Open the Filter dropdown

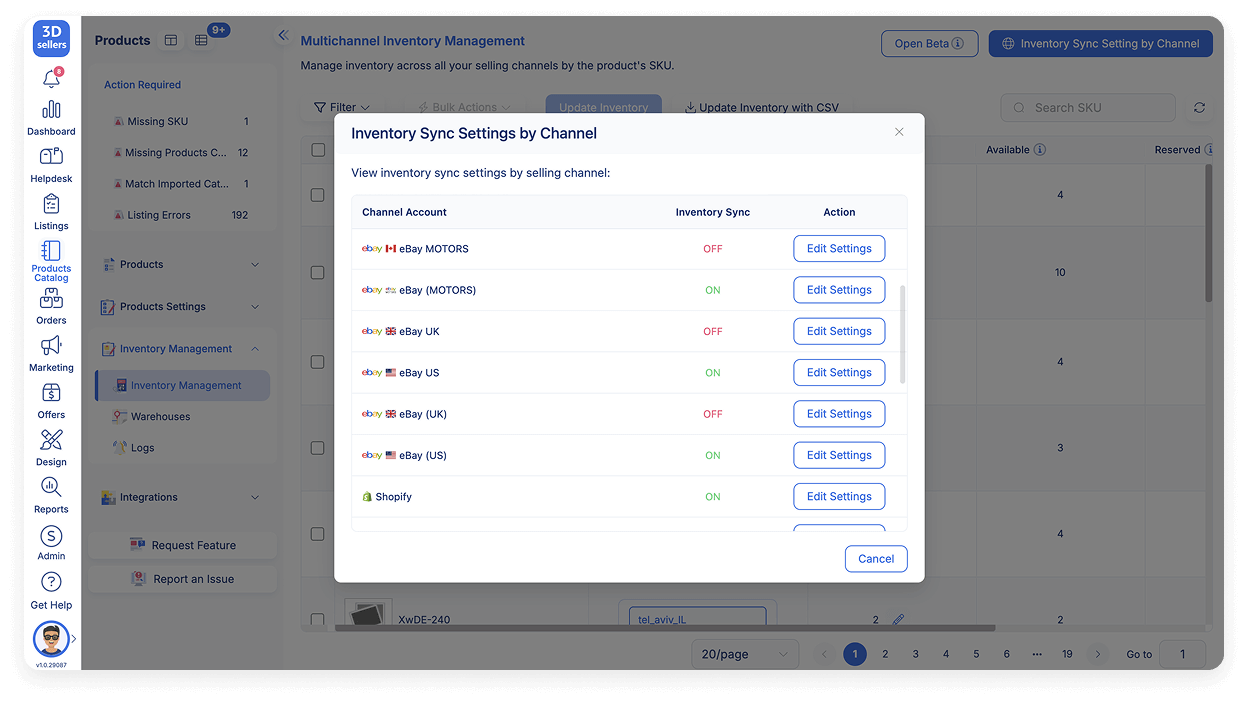click(x=342, y=107)
